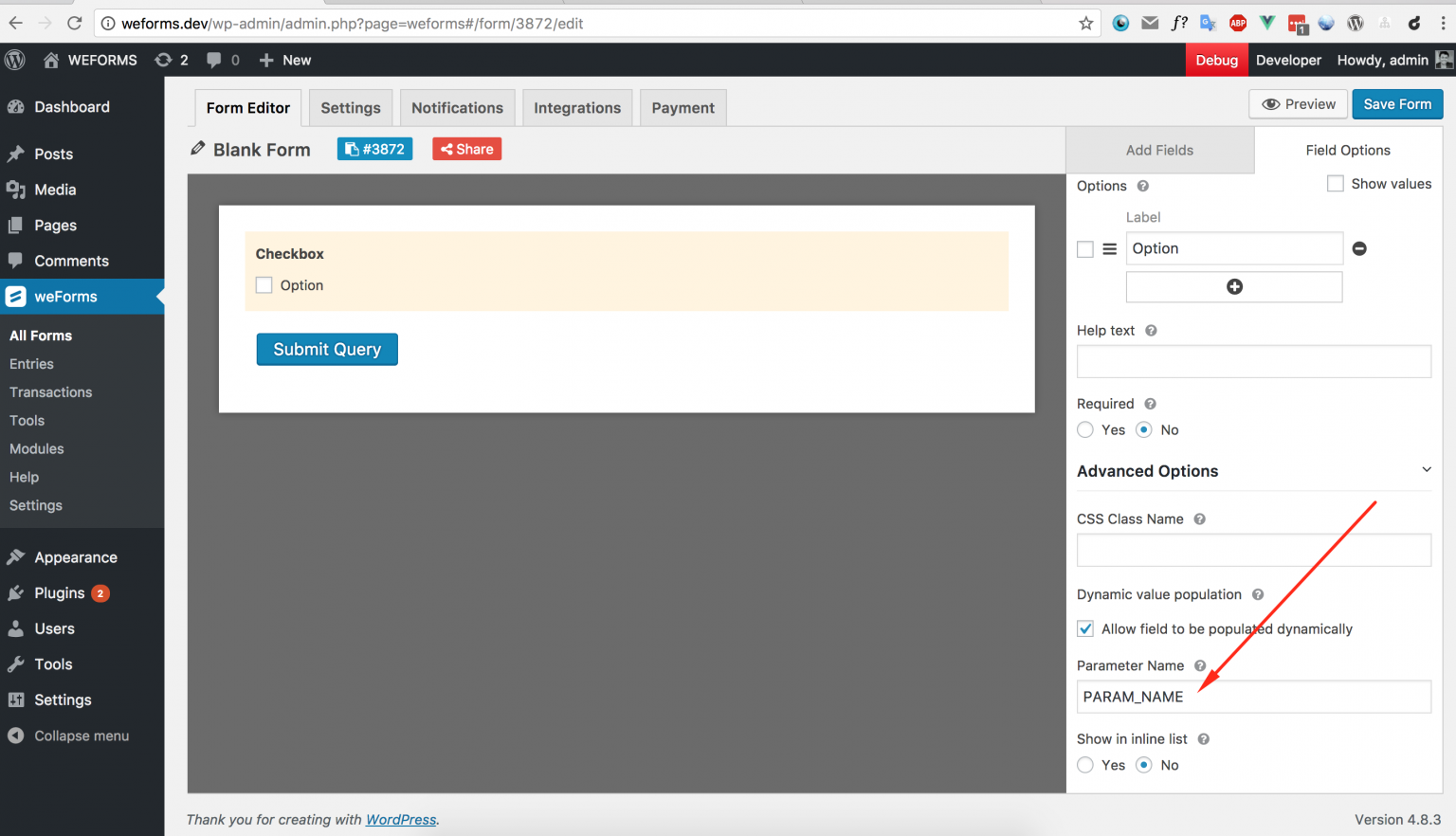
Task: Open the New content menu
Action: [285, 60]
